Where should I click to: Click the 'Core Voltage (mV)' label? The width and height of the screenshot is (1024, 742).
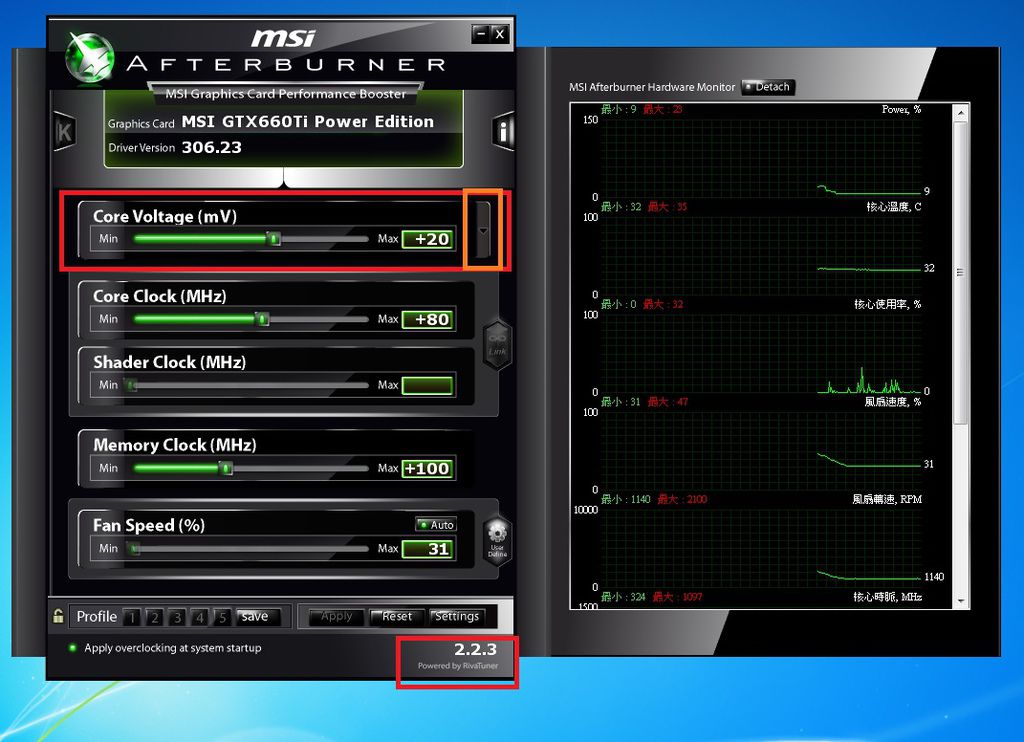click(165, 216)
